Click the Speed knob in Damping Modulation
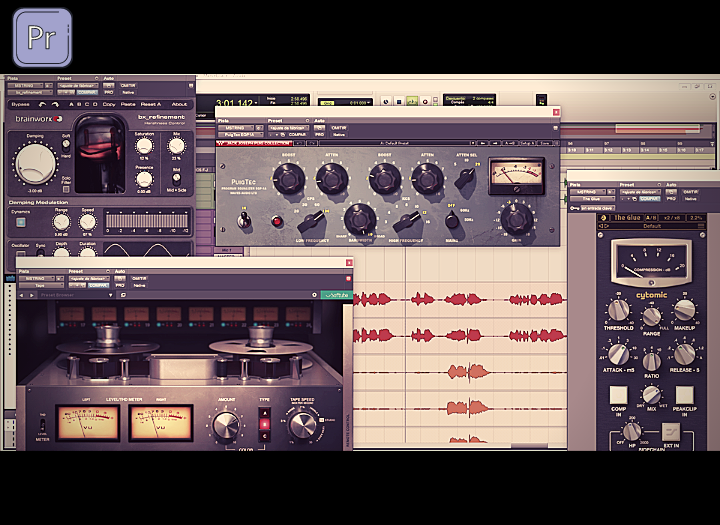 coord(87,223)
